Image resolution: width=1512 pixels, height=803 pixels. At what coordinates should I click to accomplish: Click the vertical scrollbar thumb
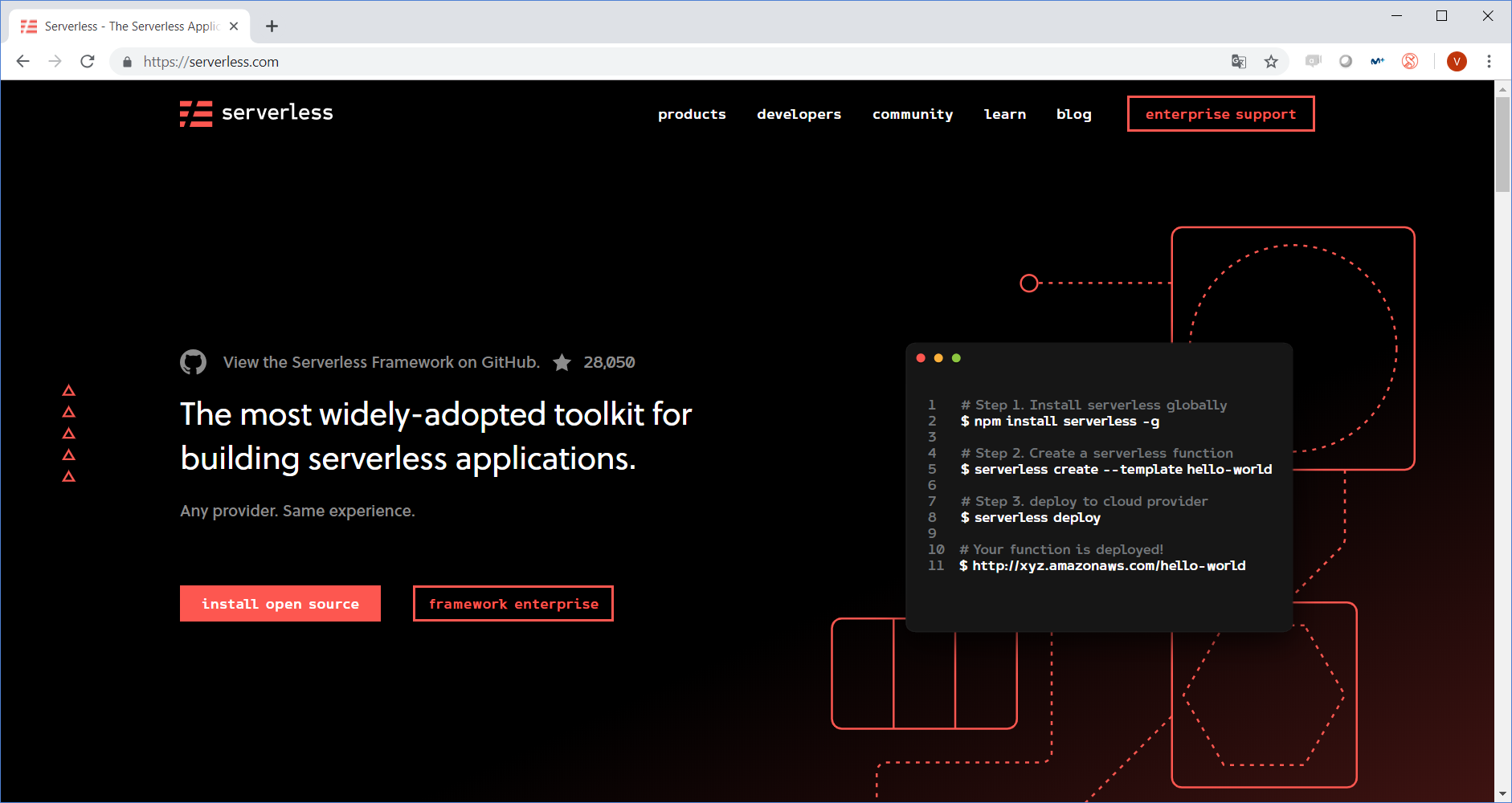(1502, 145)
